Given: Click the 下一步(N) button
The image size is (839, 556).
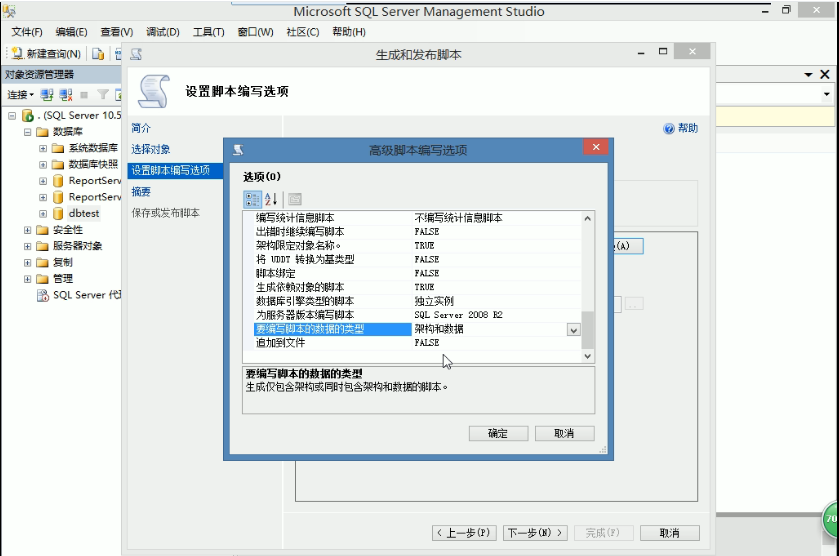Looking at the screenshot, I should [x=535, y=533].
